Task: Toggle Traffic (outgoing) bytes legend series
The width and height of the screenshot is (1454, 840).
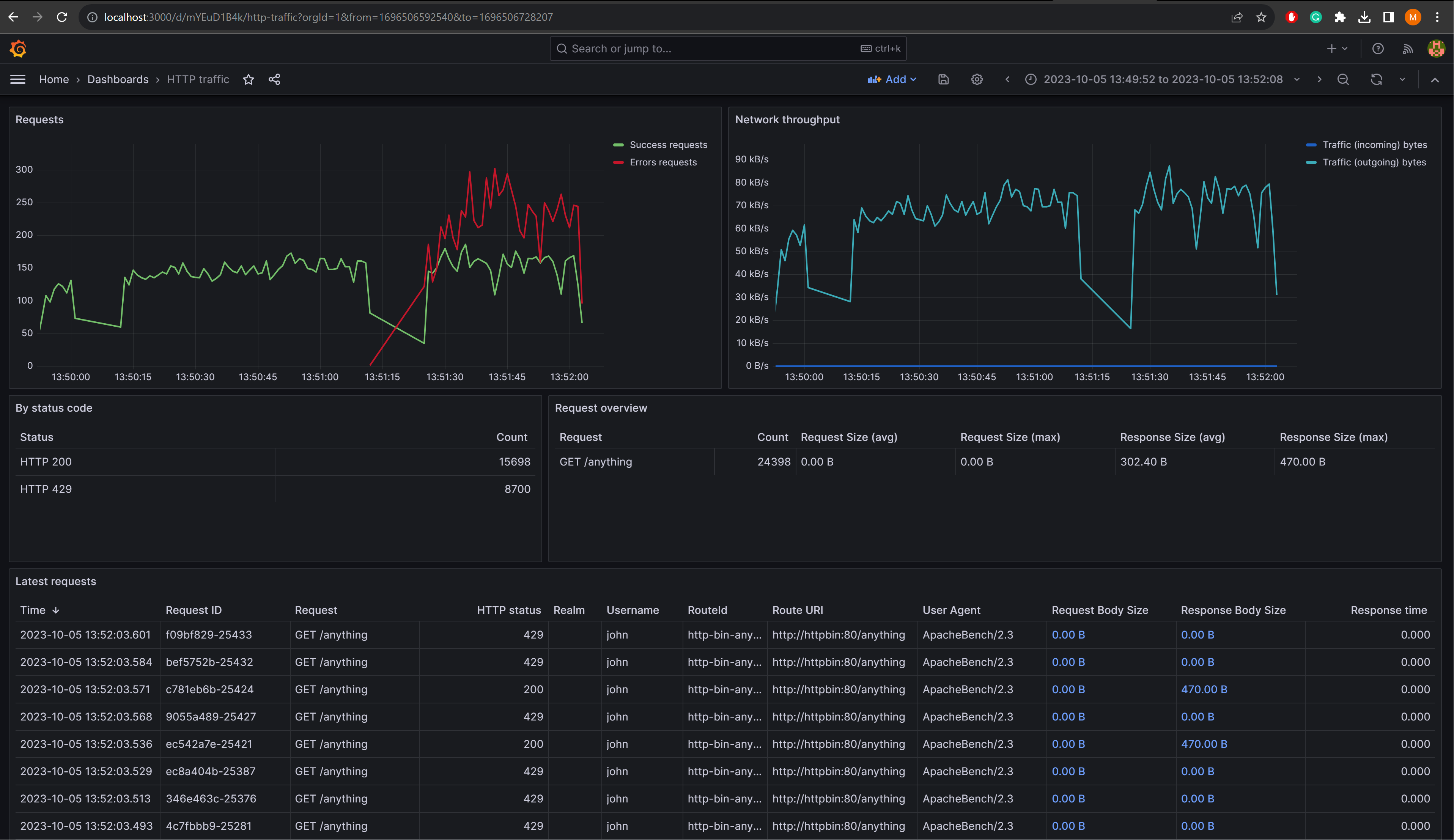Action: pos(1374,162)
